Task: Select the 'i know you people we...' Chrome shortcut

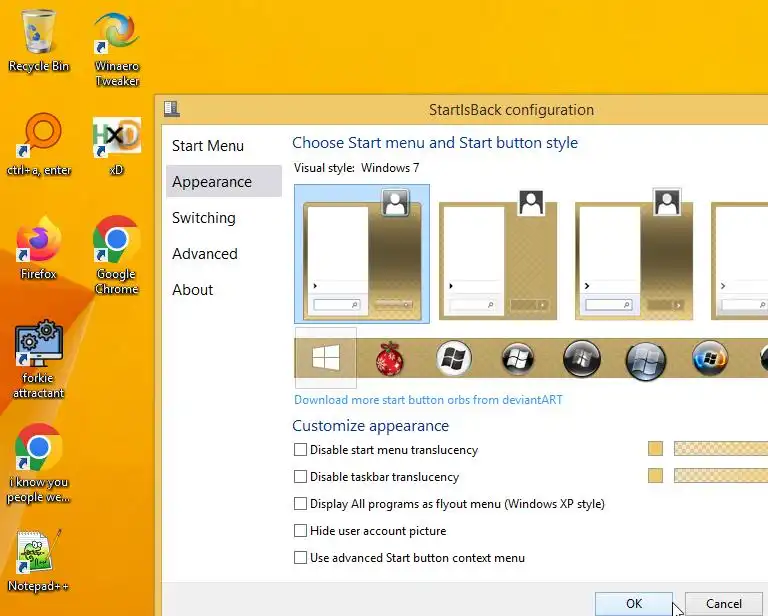Action: (x=38, y=463)
